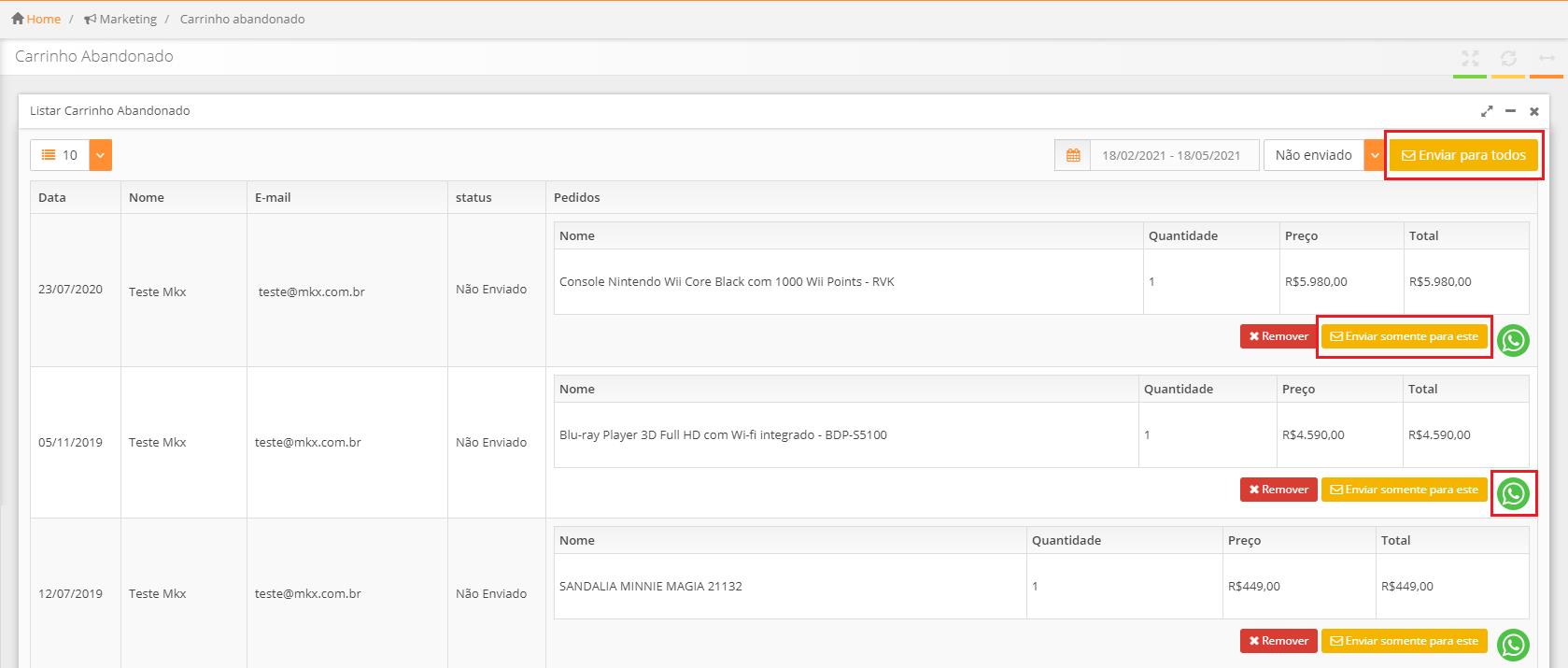Screen dimensions: 1568x668
Task: Open WhatsApp for Nintendo Wii cart row
Action: point(1513,341)
